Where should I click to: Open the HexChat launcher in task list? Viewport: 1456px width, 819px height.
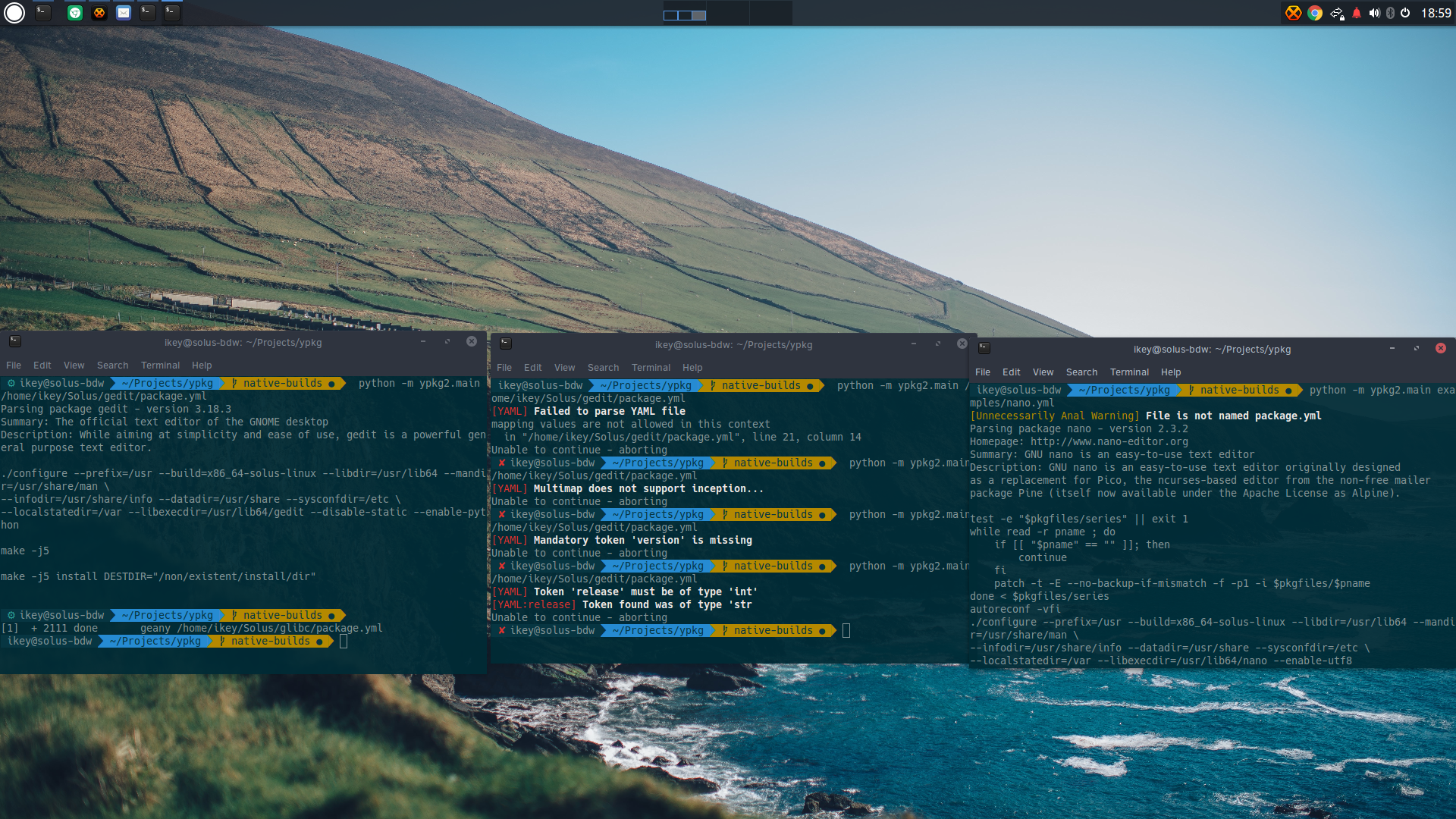[99, 13]
